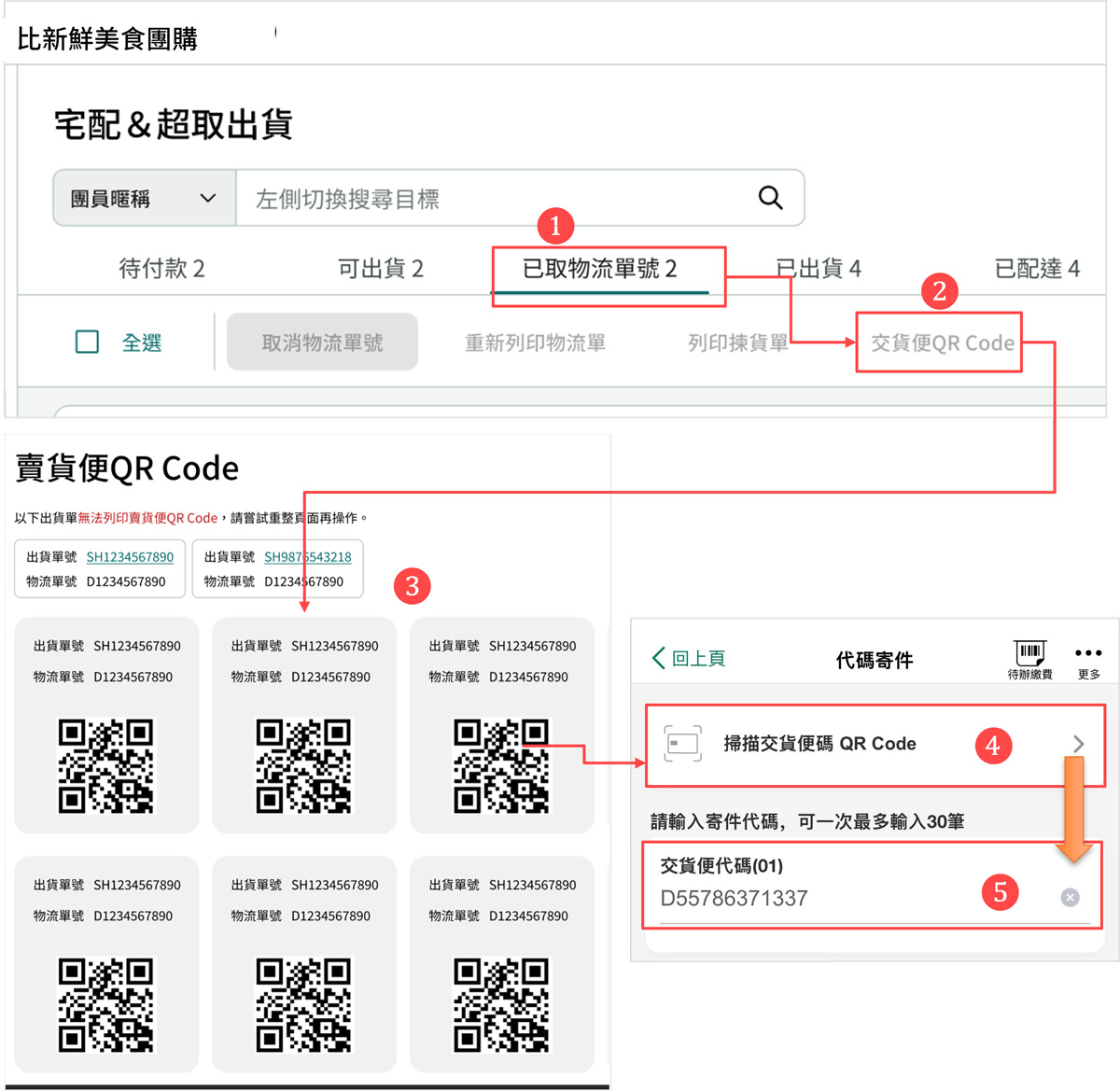
Task: Click the 宅配＆超取出貨 heading
Action: point(174,124)
